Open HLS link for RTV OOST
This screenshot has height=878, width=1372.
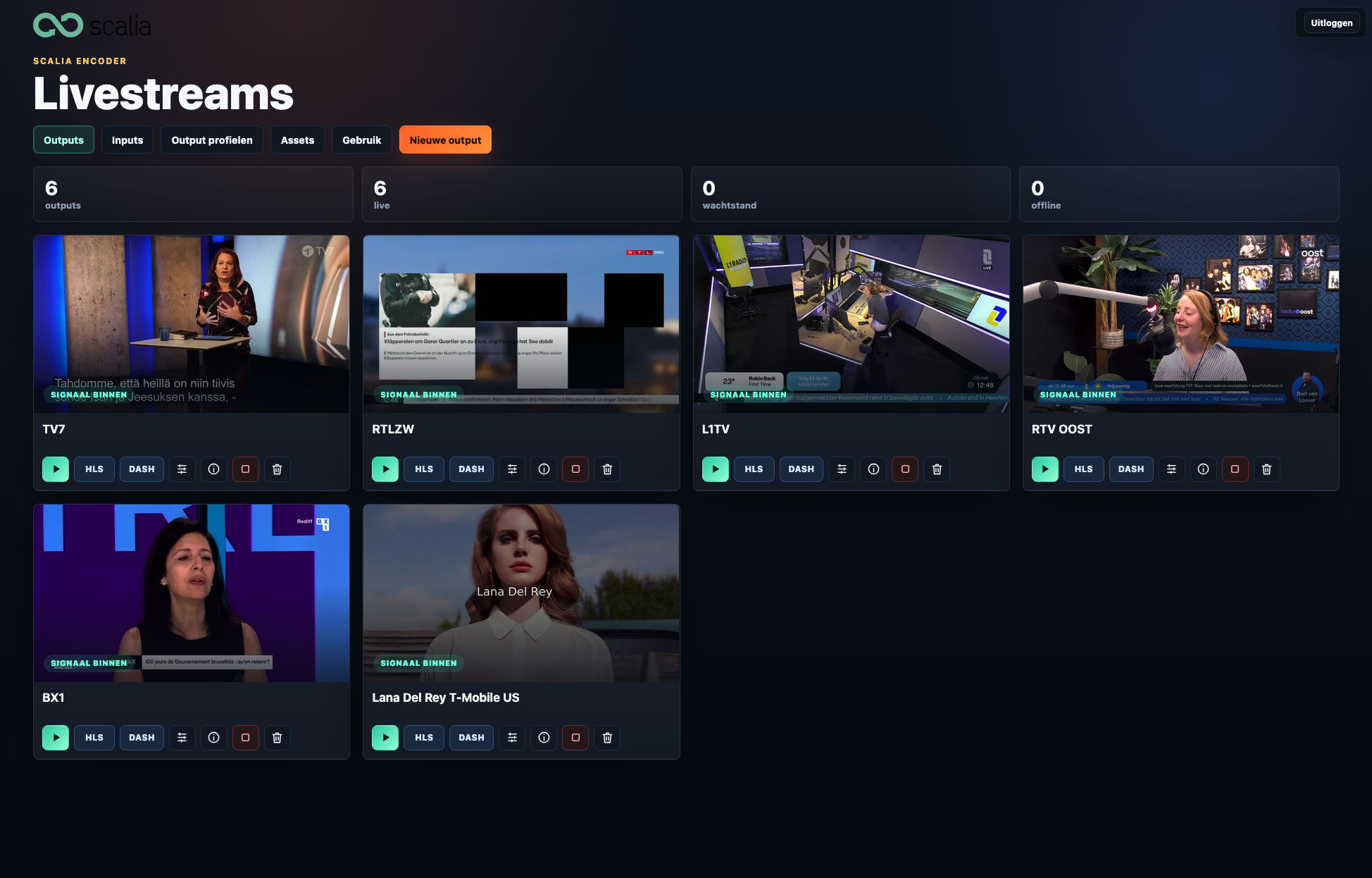pyautogui.click(x=1083, y=469)
